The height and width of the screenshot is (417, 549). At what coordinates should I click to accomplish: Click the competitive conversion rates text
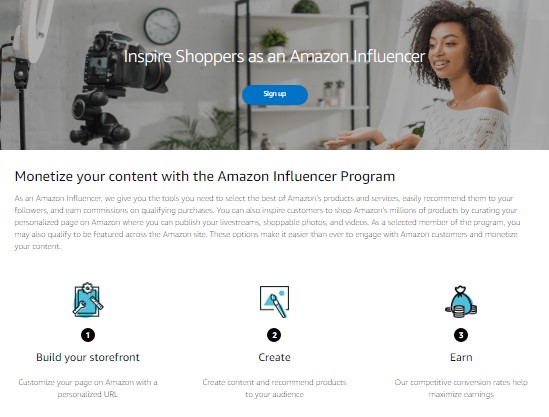(x=461, y=388)
